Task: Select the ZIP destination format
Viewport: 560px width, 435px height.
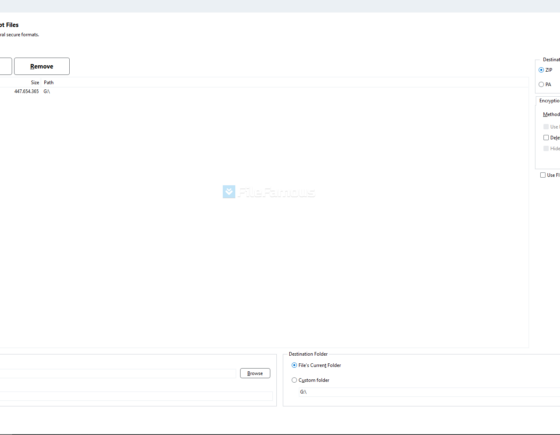Action: pyautogui.click(x=541, y=70)
